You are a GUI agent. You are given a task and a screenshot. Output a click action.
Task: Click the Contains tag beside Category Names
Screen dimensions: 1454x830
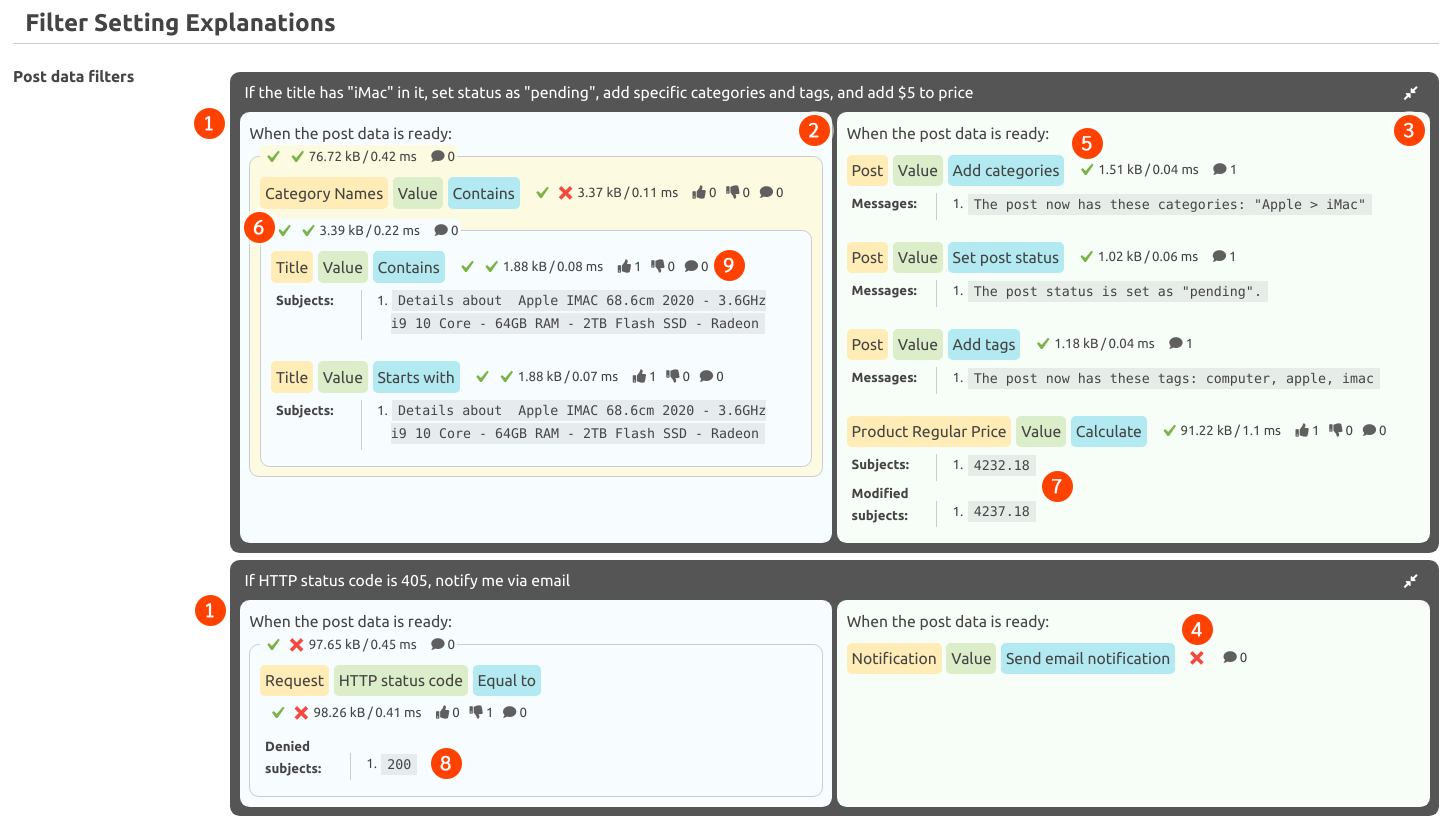pos(484,194)
